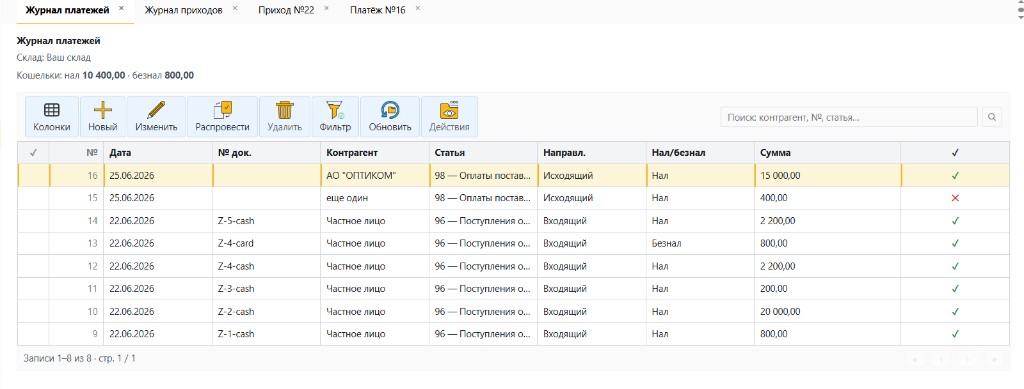Click the 200,00 amount cell
1024x389 pixels.
(x=827, y=288)
